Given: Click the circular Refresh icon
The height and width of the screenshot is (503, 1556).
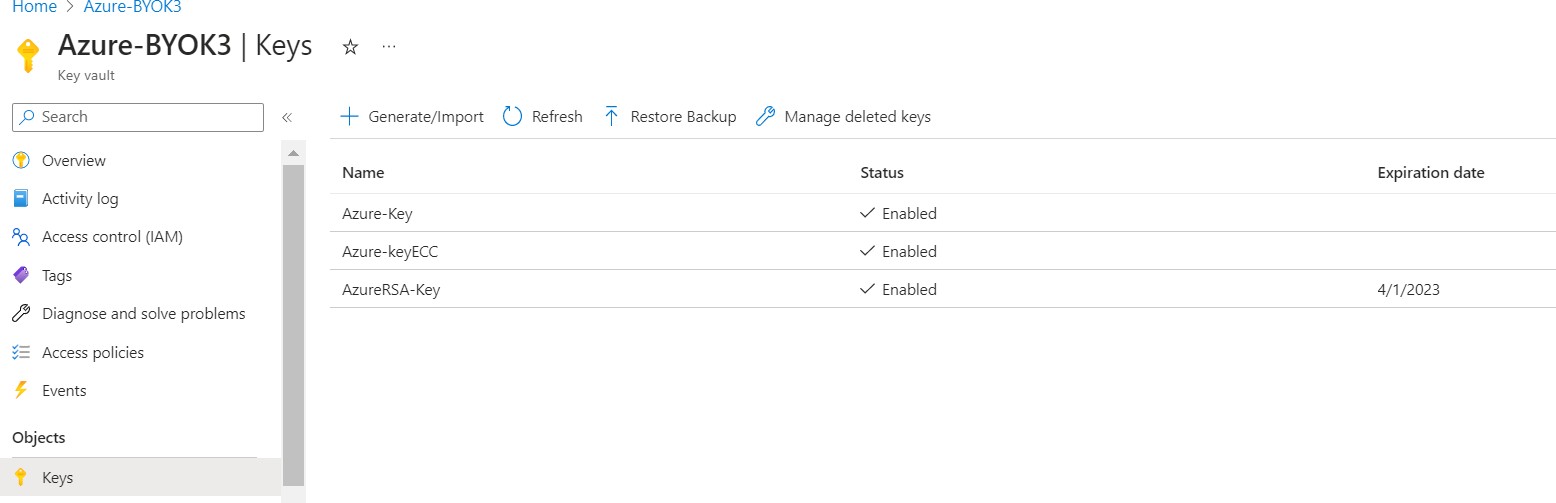Looking at the screenshot, I should click(512, 117).
